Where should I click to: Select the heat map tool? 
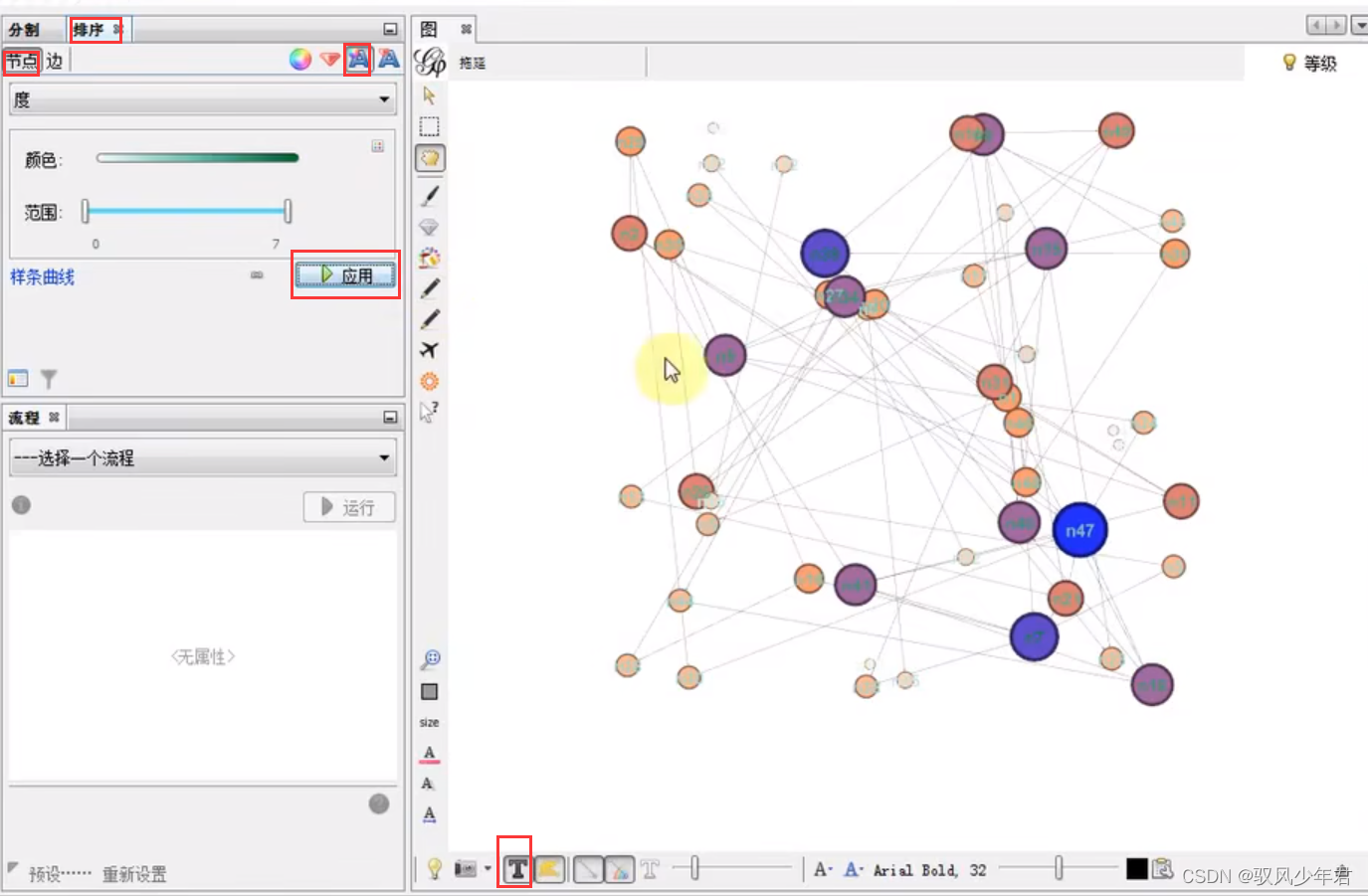429,381
